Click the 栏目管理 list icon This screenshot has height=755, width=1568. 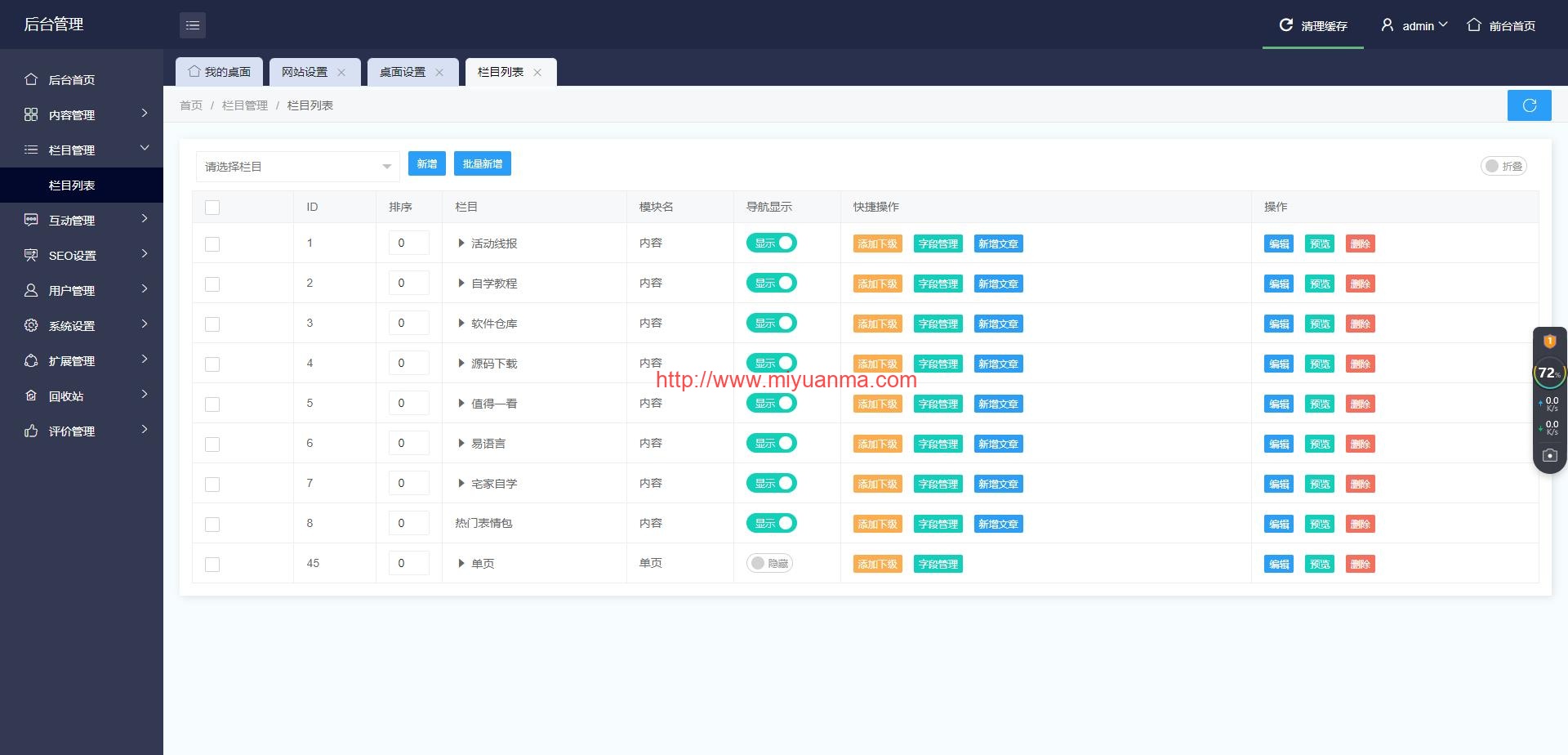[x=31, y=150]
